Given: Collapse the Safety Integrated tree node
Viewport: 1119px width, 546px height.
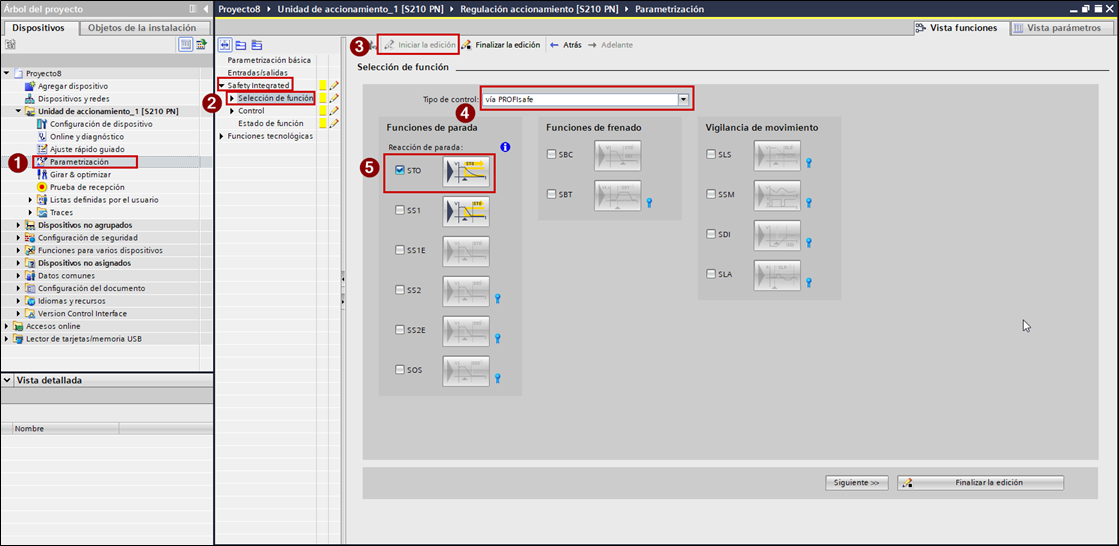Looking at the screenshot, I should coord(222,86).
